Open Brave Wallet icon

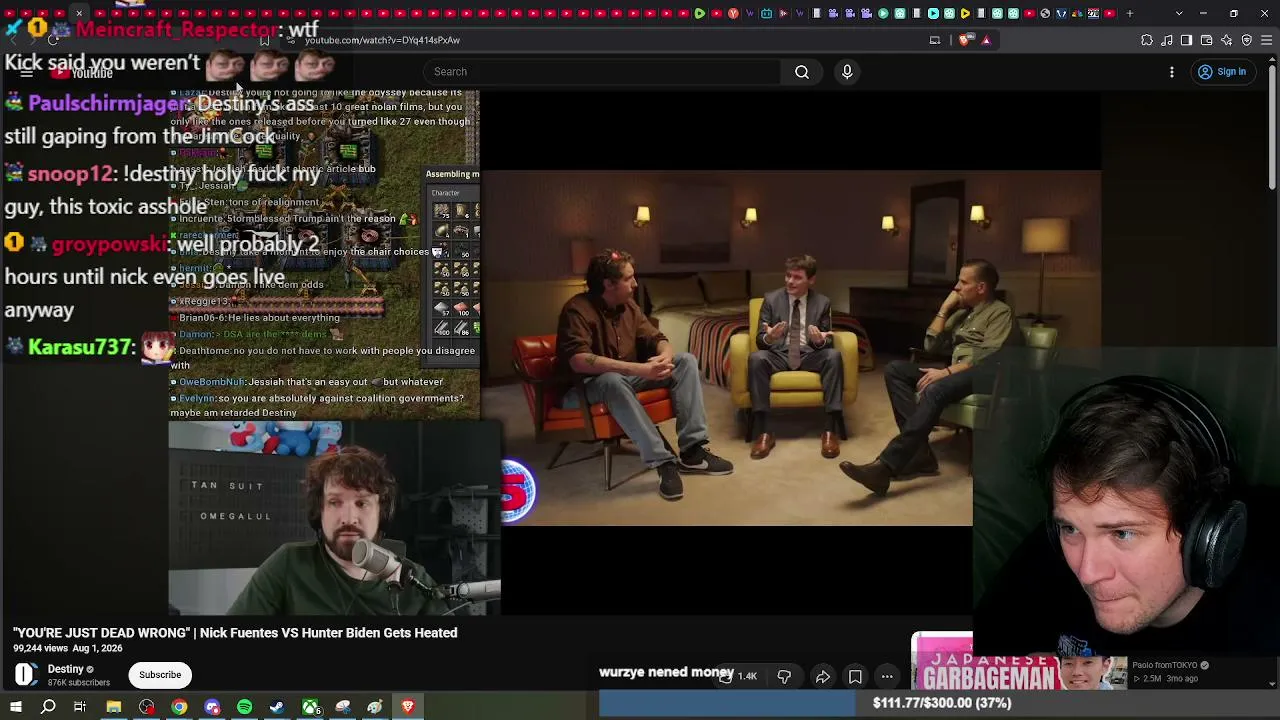tap(1207, 40)
